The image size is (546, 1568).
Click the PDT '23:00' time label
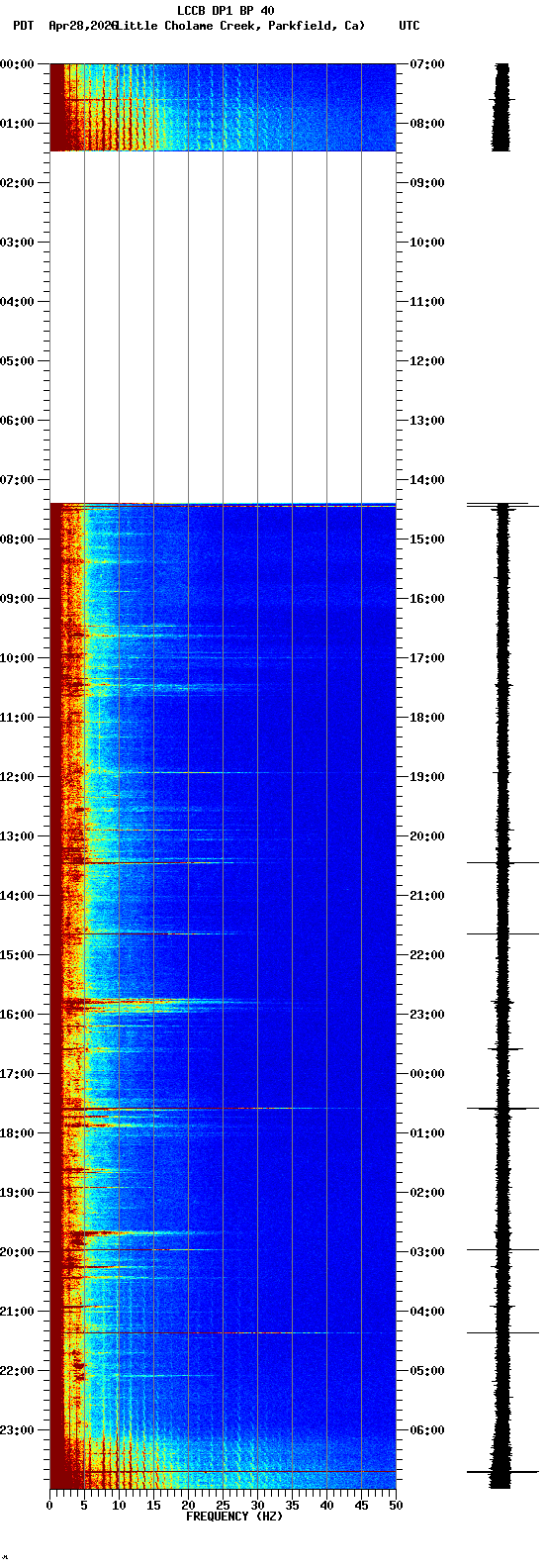click(17, 1430)
